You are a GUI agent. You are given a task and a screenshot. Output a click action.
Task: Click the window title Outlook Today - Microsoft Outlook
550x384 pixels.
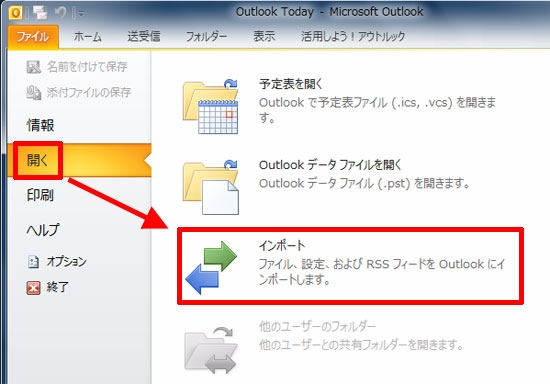pos(329,12)
